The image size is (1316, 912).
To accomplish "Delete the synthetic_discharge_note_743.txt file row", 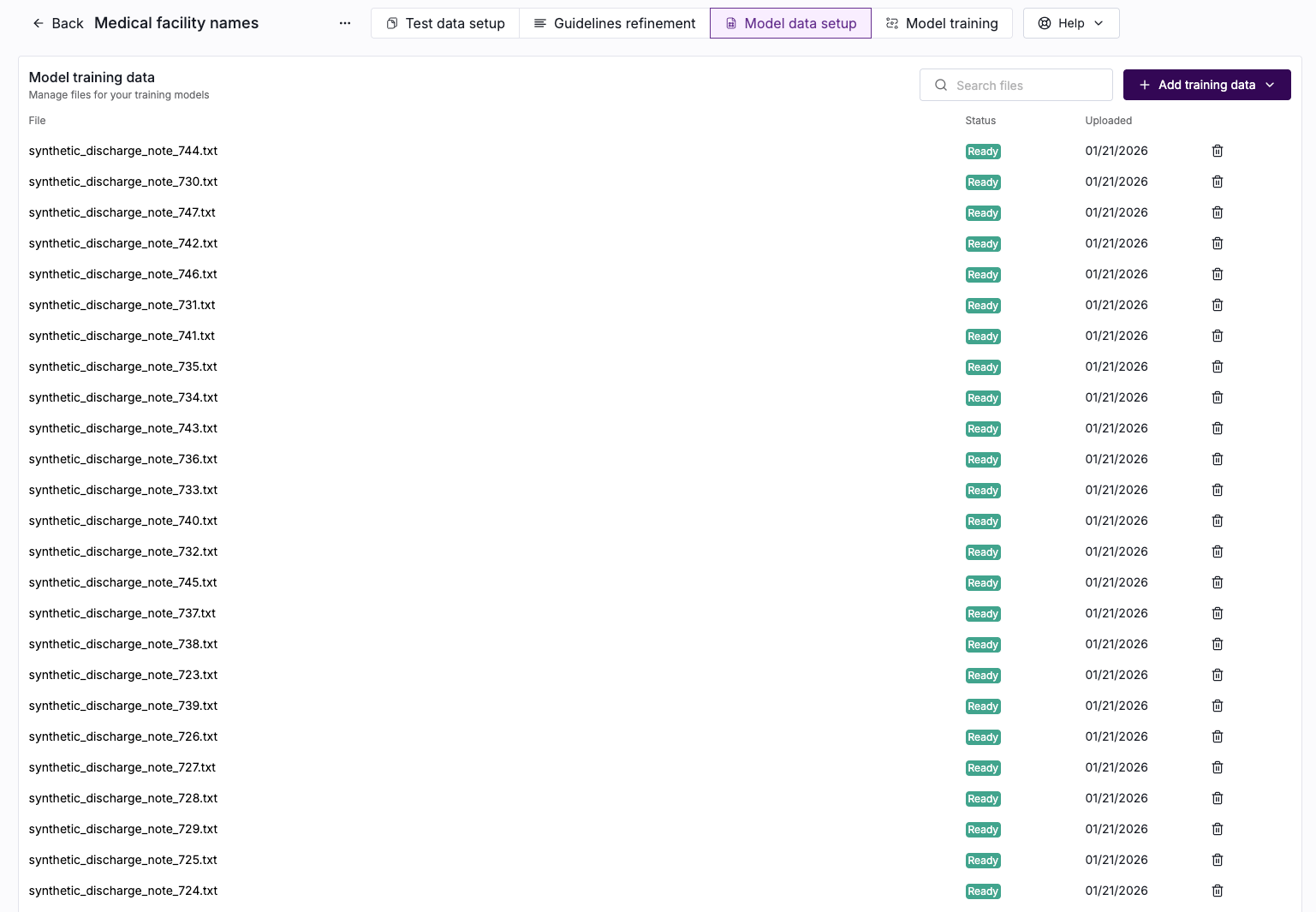I will point(1217,428).
